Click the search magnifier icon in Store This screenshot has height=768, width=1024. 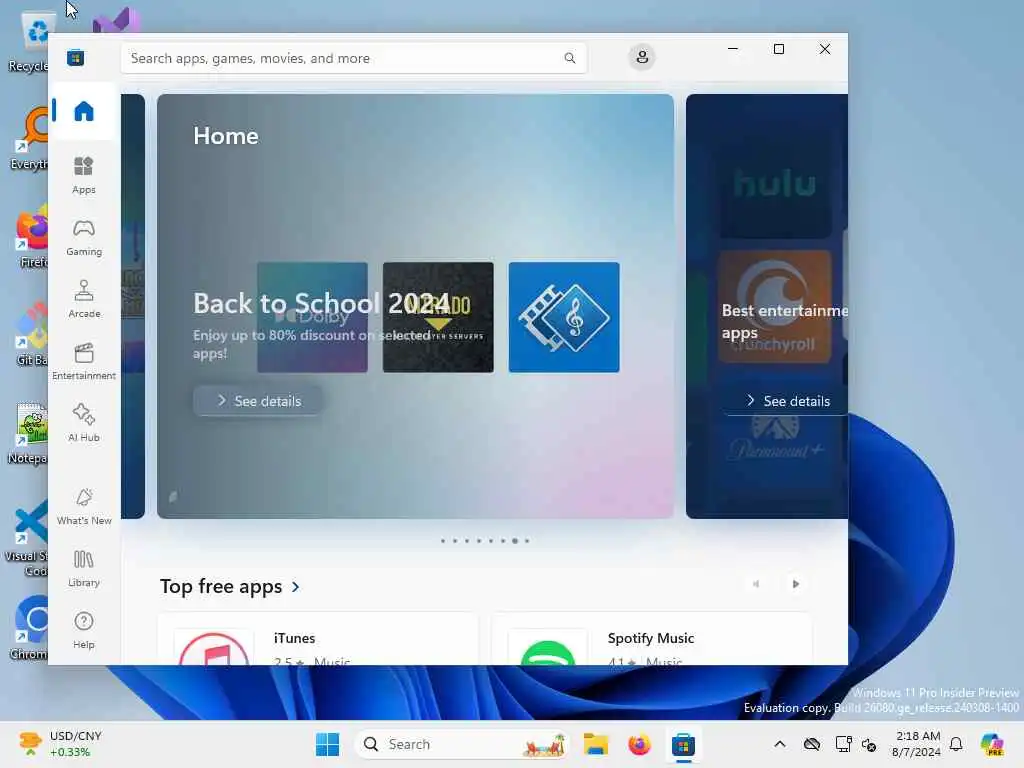569,58
